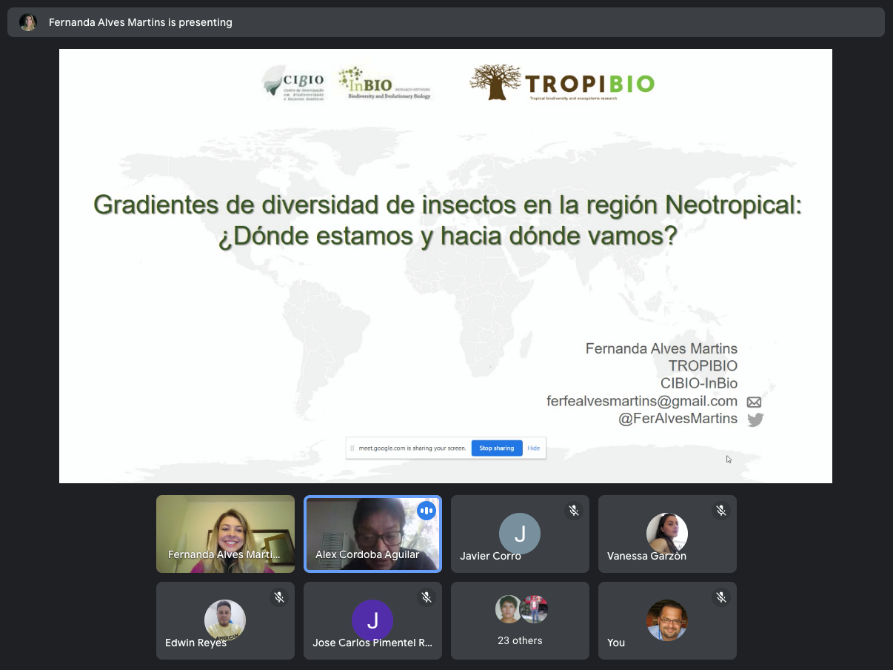Click the Twitter bird icon on slide
The height and width of the screenshot is (670, 893).
pyautogui.click(x=755, y=420)
